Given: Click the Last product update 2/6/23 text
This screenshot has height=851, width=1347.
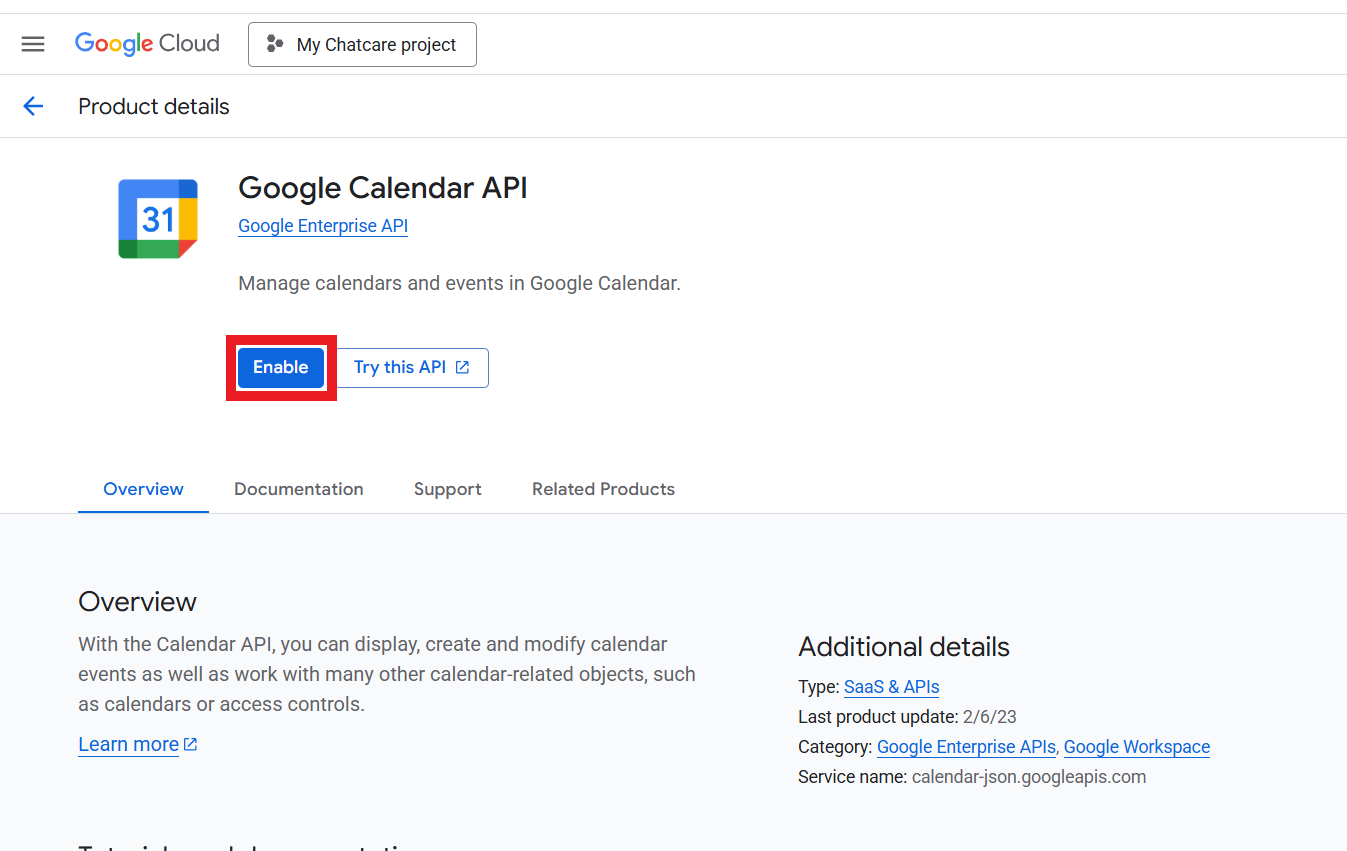Looking at the screenshot, I should click(x=908, y=717).
